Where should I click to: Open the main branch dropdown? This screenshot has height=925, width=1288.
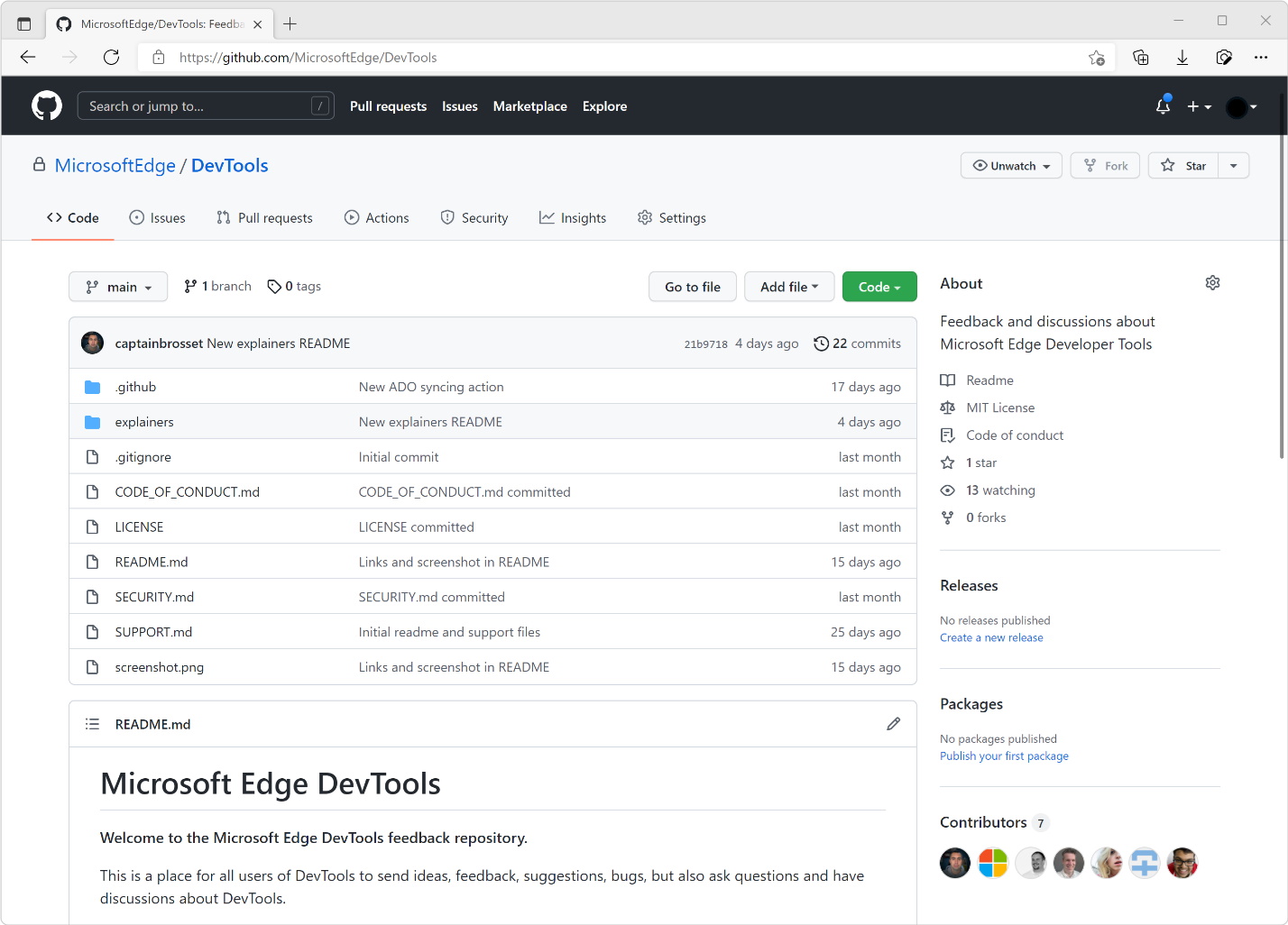[118, 286]
